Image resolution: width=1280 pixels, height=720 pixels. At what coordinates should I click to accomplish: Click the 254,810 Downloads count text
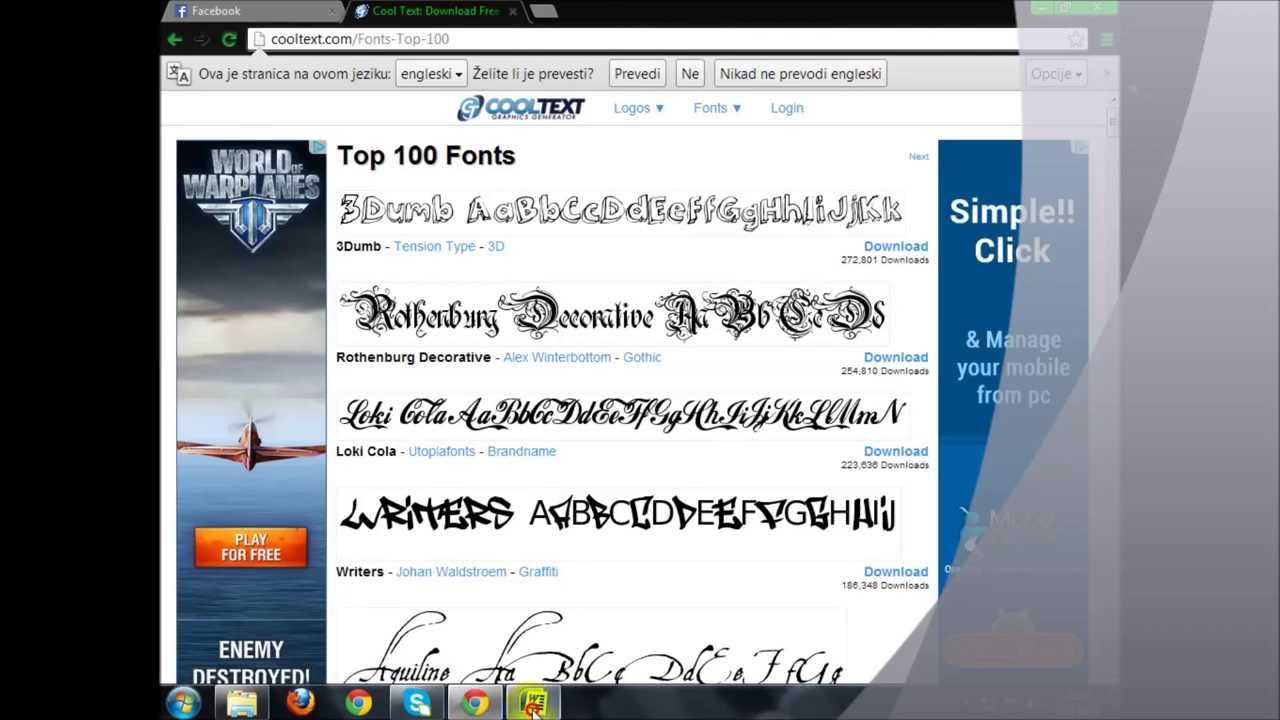[885, 371]
